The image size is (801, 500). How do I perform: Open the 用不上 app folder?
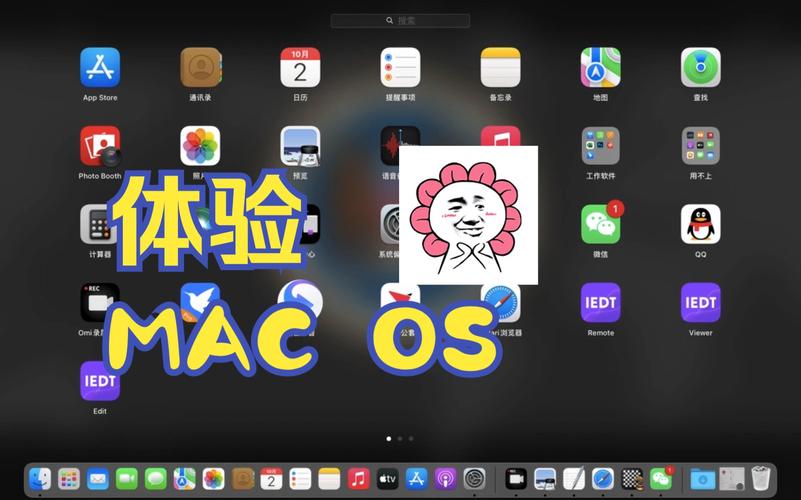coord(701,146)
